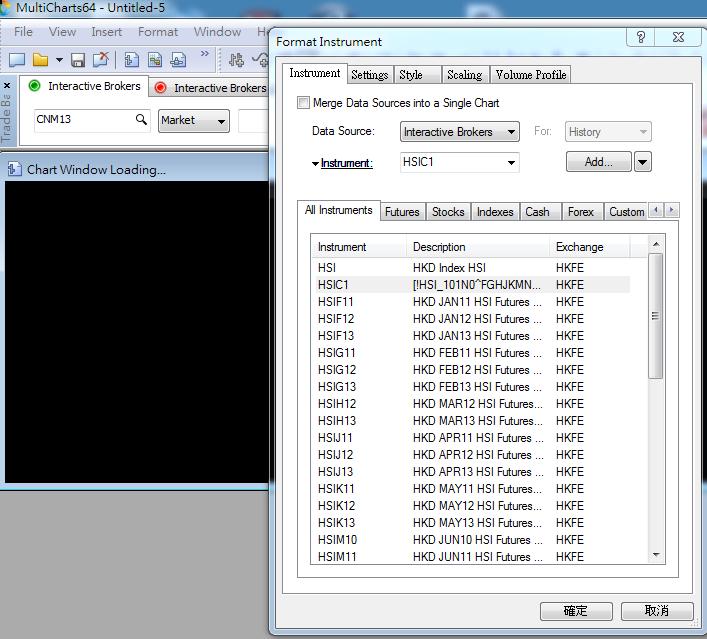Select the Forex category tab
The height and width of the screenshot is (639, 707).
coord(581,211)
